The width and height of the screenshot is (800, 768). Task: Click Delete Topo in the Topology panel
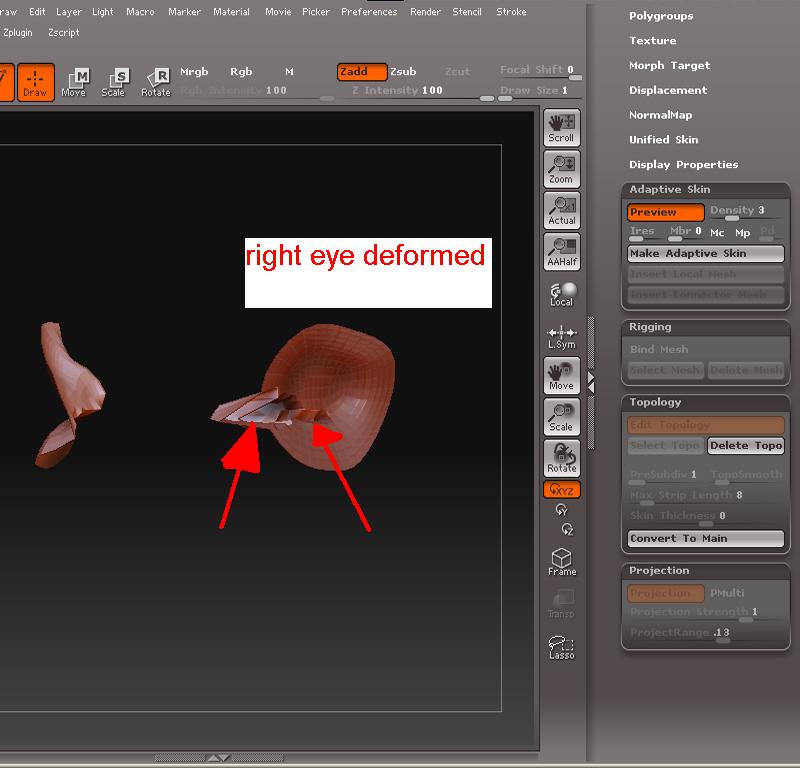coord(745,445)
